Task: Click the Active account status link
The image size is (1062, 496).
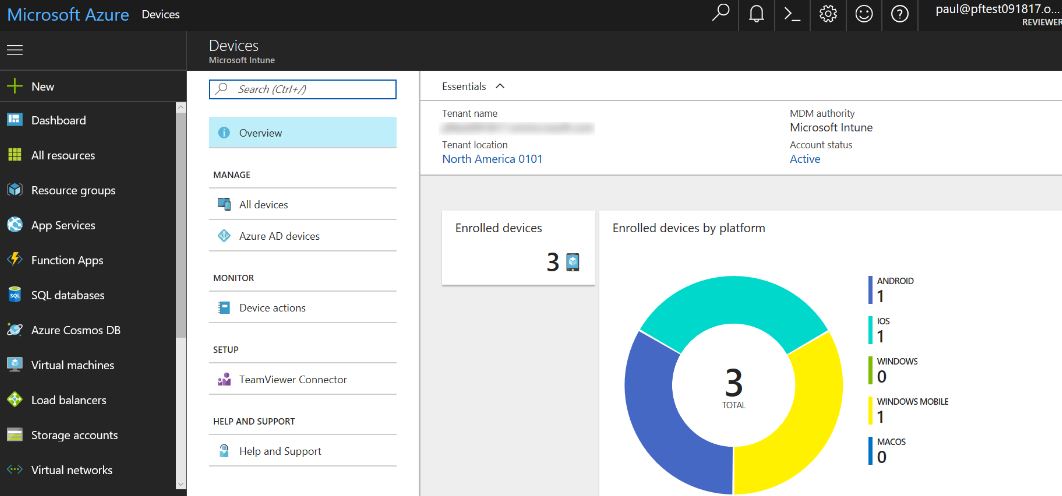Action: [805, 159]
